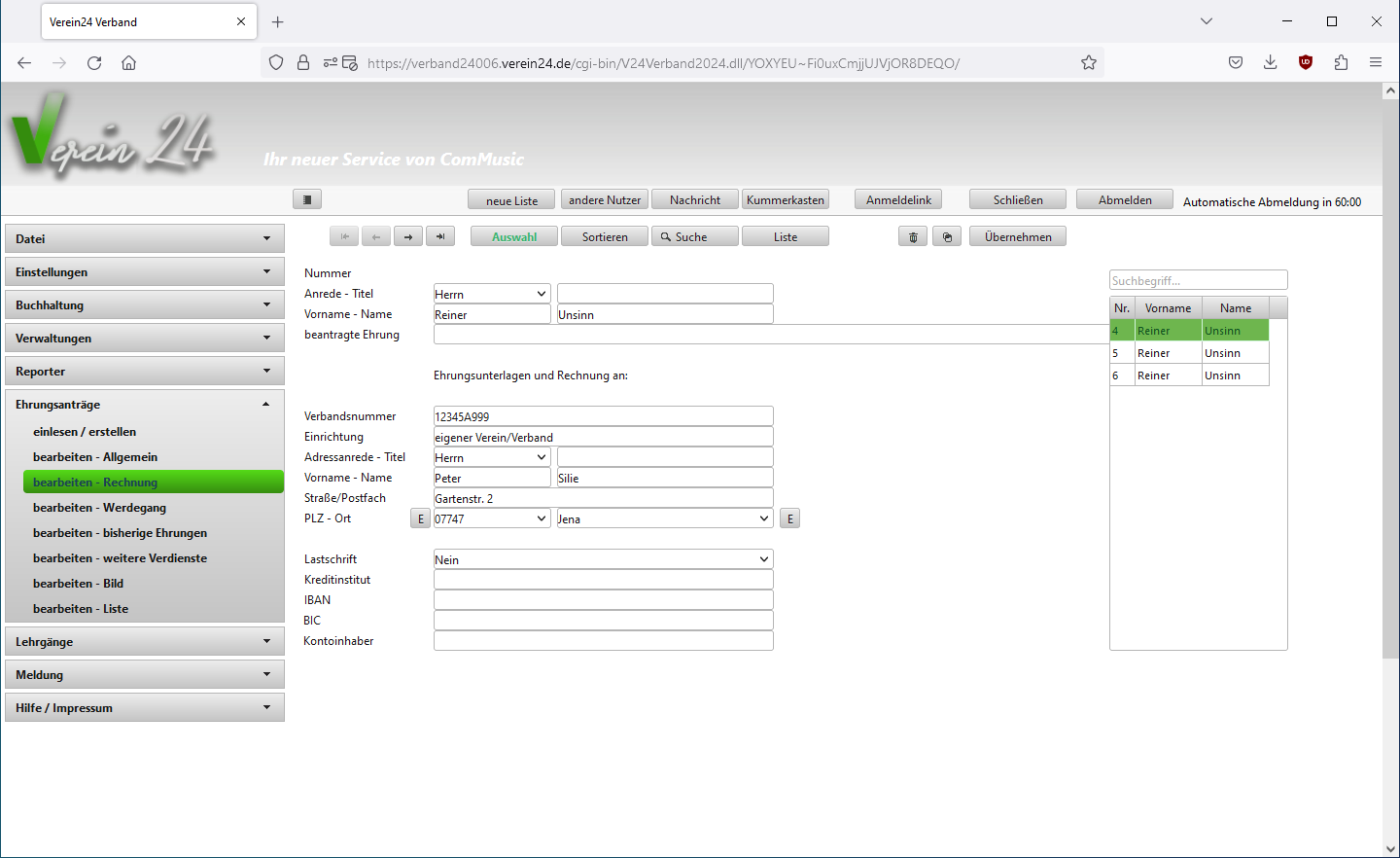Open the Firefox extensions icon
This screenshot has width=1400, height=858.
(1341, 63)
